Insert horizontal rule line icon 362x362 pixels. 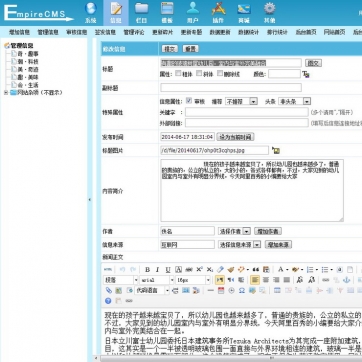click(x=210, y=290)
